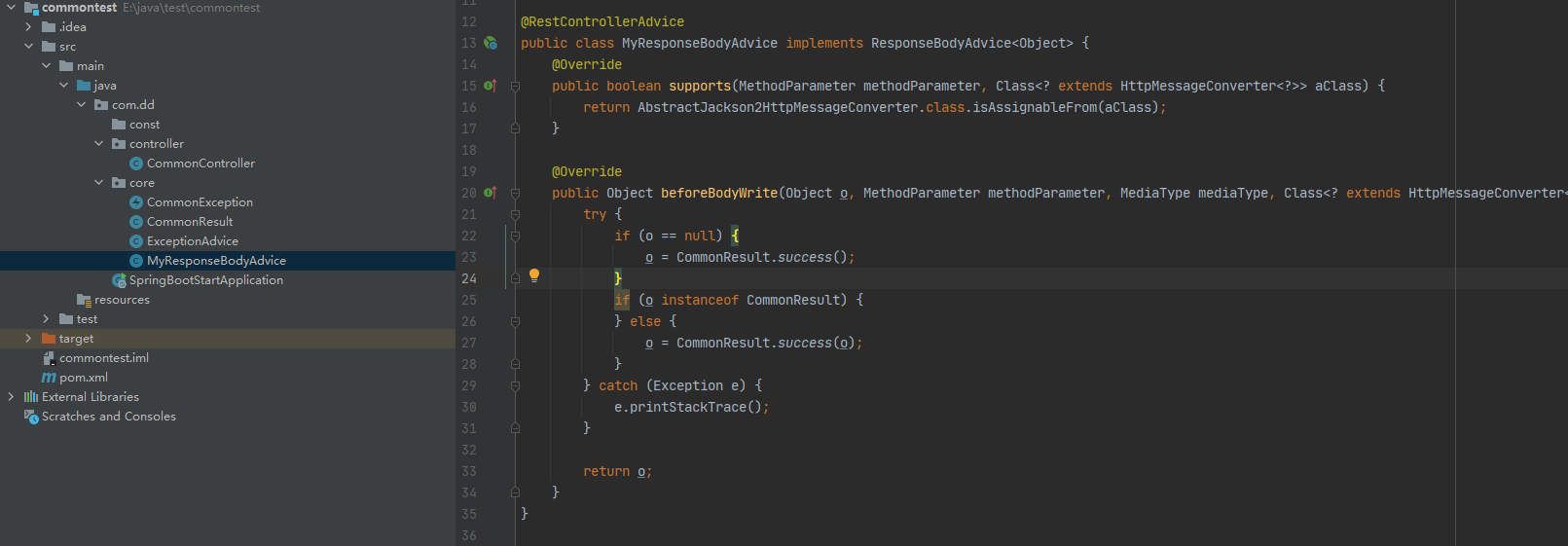Screen dimensions: 1568x546
Task: Click the @RestControllerAdvice annotation
Action: pyautogui.click(x=602, y=21)
